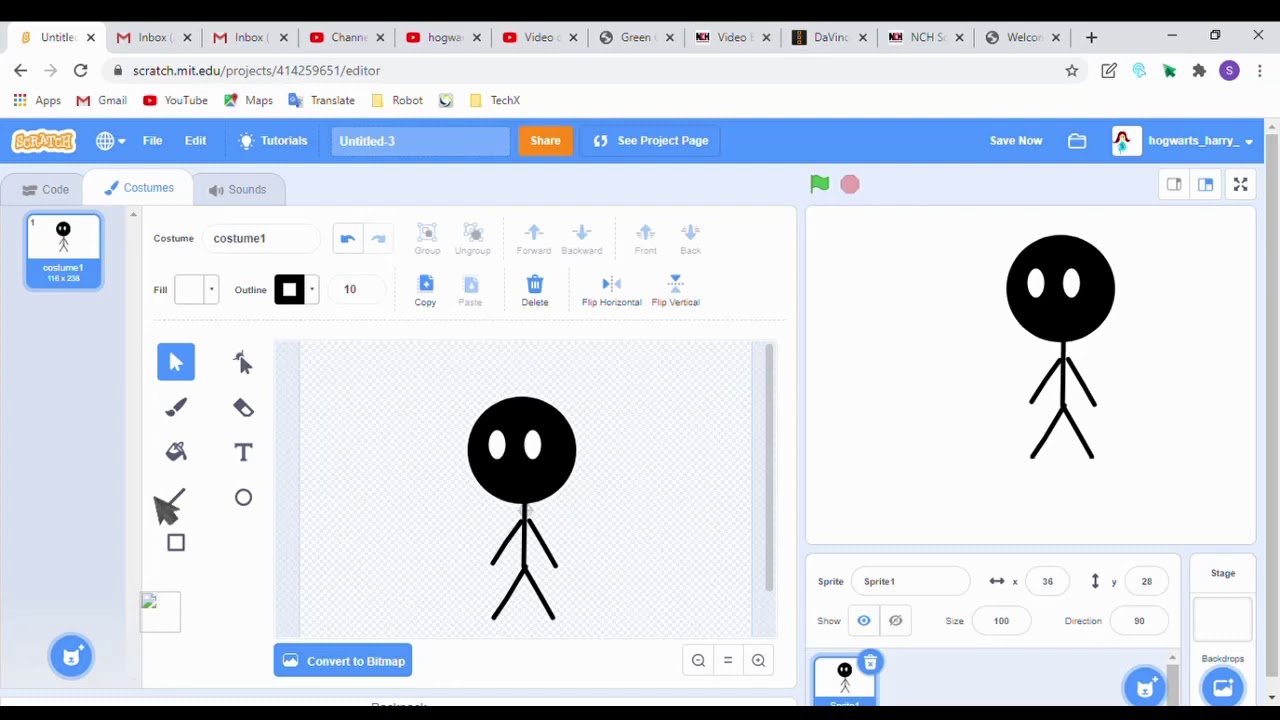
Task: Select the Circle tool
Action: click(x=243, y=497)
